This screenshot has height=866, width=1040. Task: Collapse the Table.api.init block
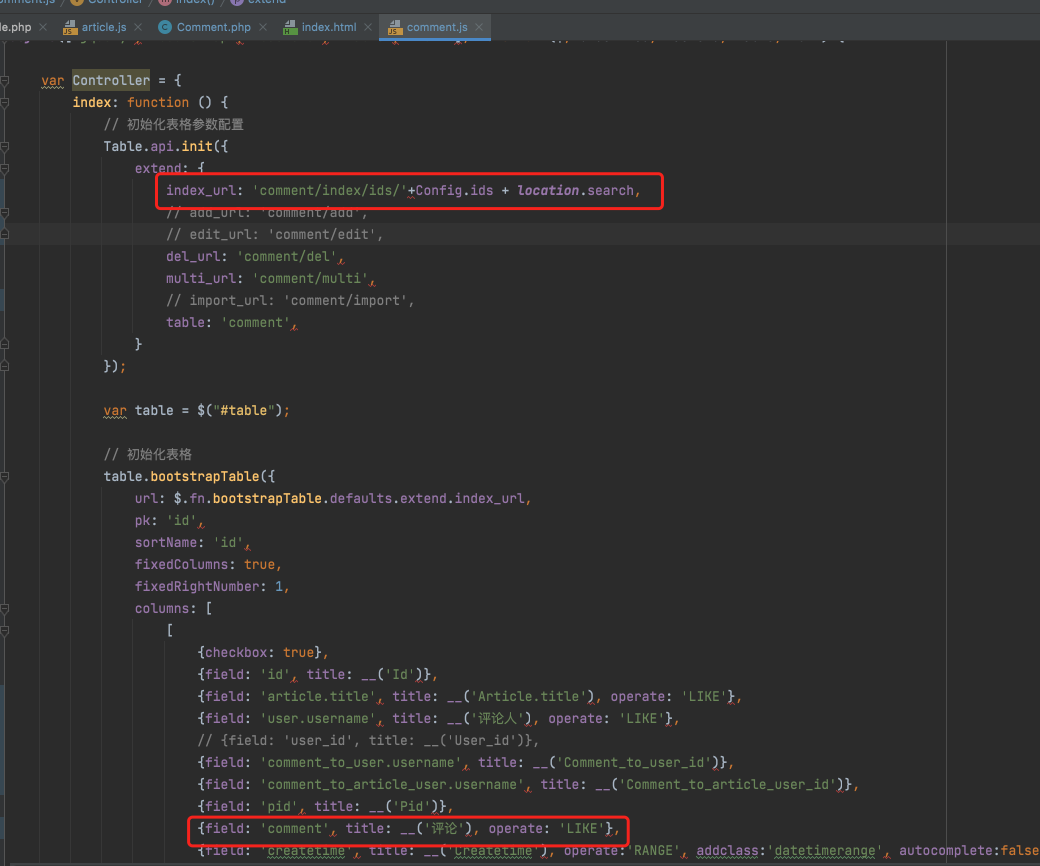point(6,146)
